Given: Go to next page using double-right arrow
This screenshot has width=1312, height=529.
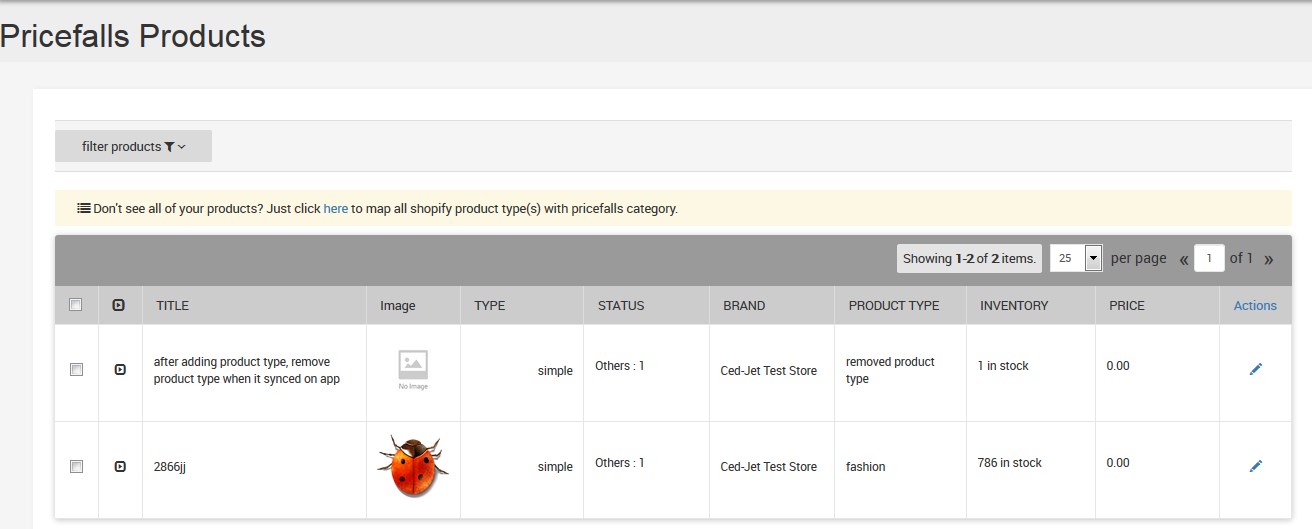Looking at the screenshot, I should [x=1268, y=259].
